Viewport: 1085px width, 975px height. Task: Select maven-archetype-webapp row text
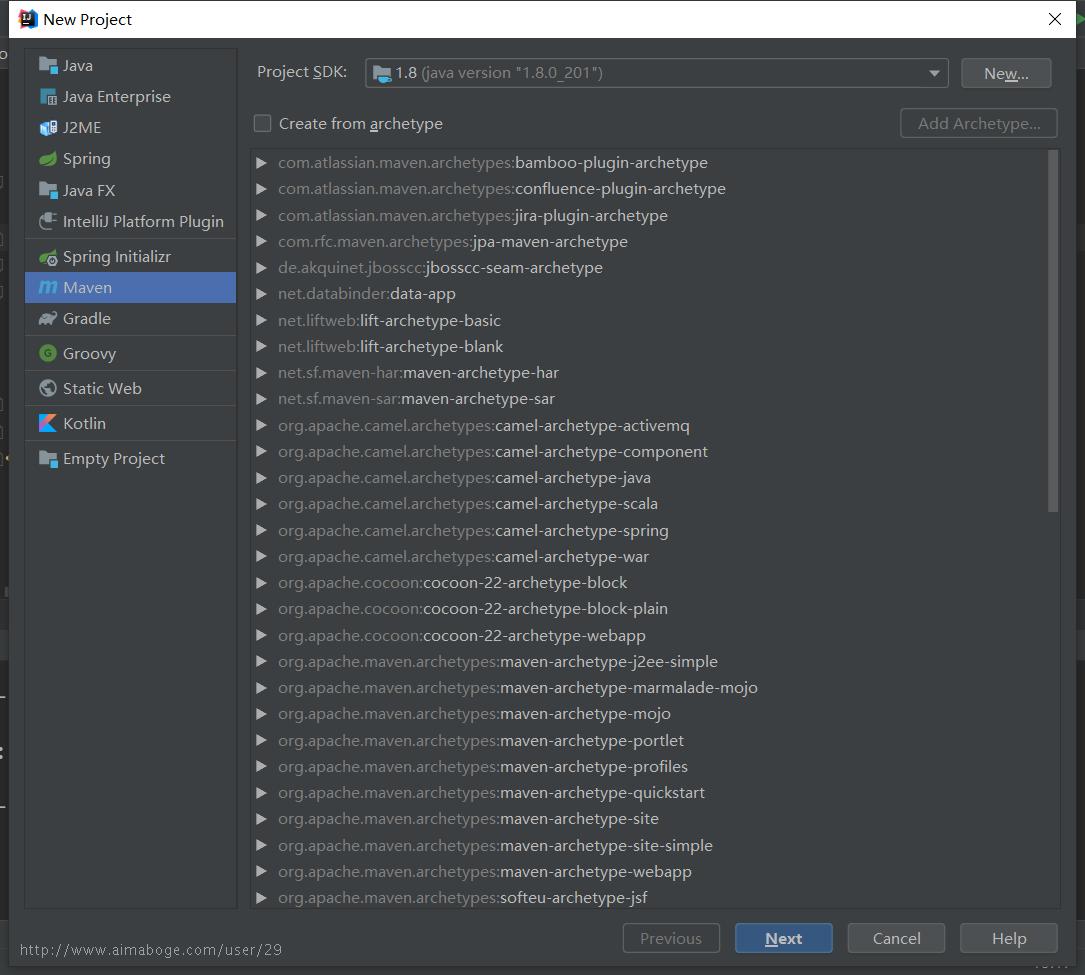[484, 871]
